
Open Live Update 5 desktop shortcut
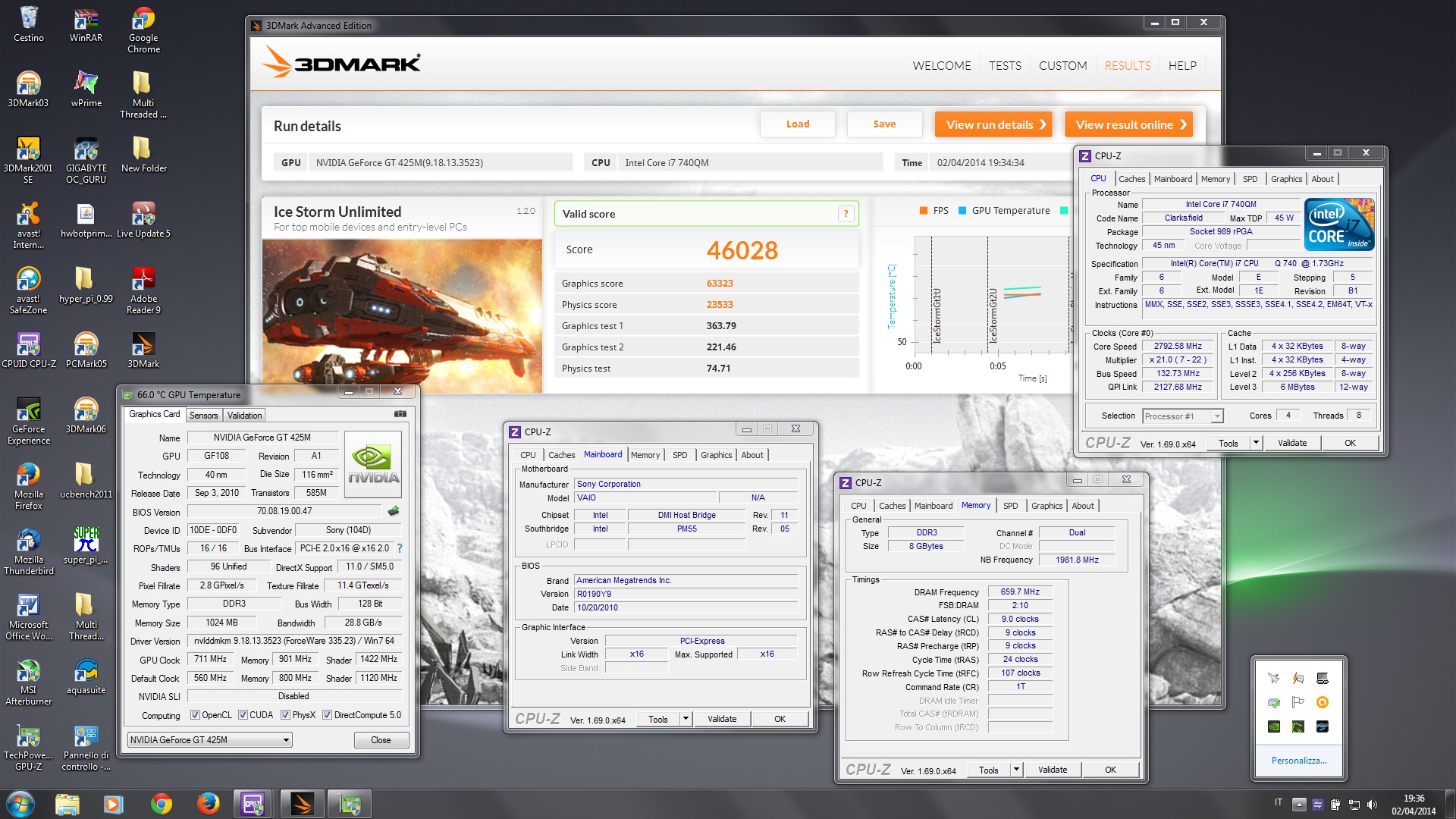(143, 220)
